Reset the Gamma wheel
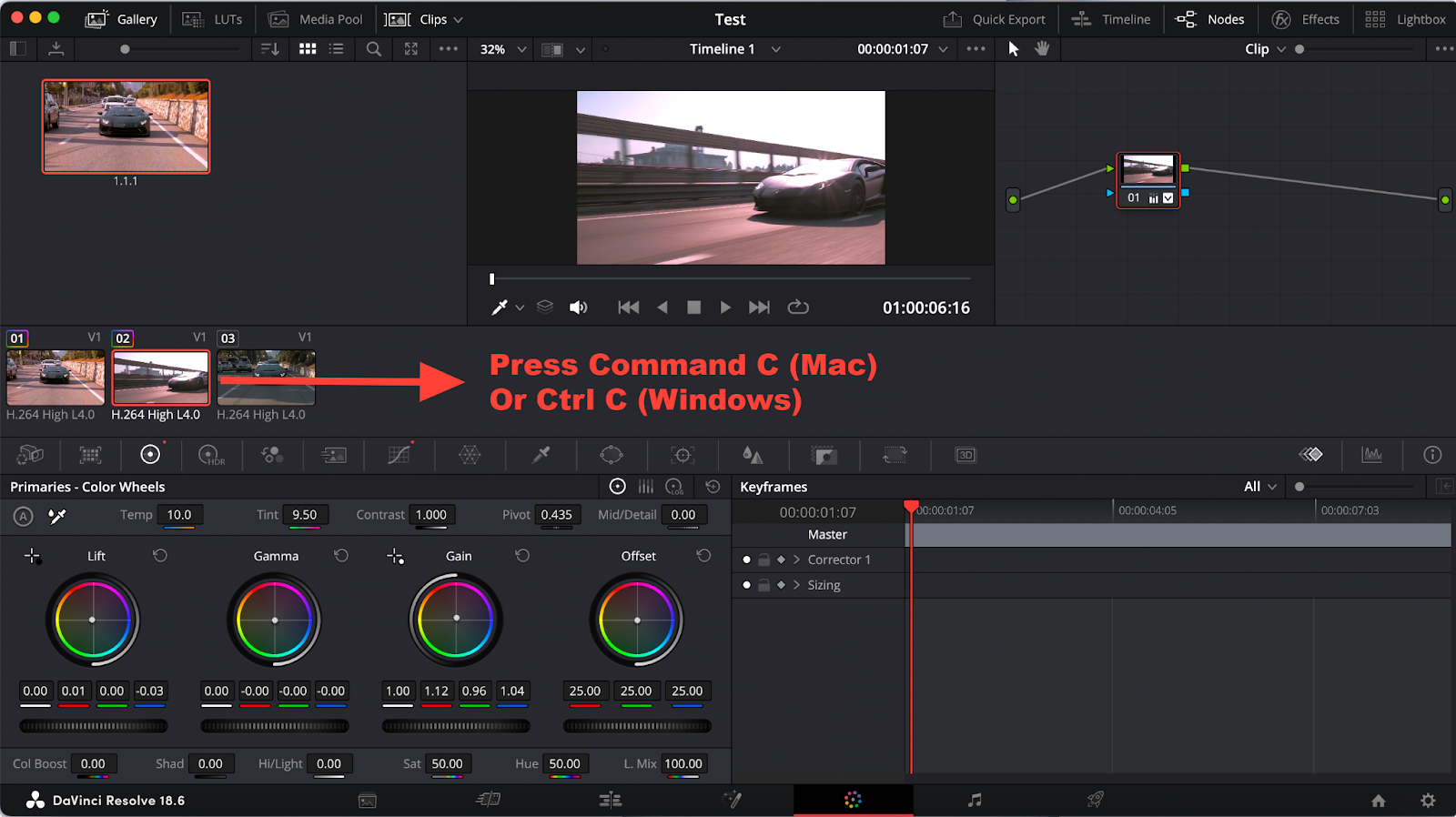Screen dimensions: 1456x817 [341, 555]
